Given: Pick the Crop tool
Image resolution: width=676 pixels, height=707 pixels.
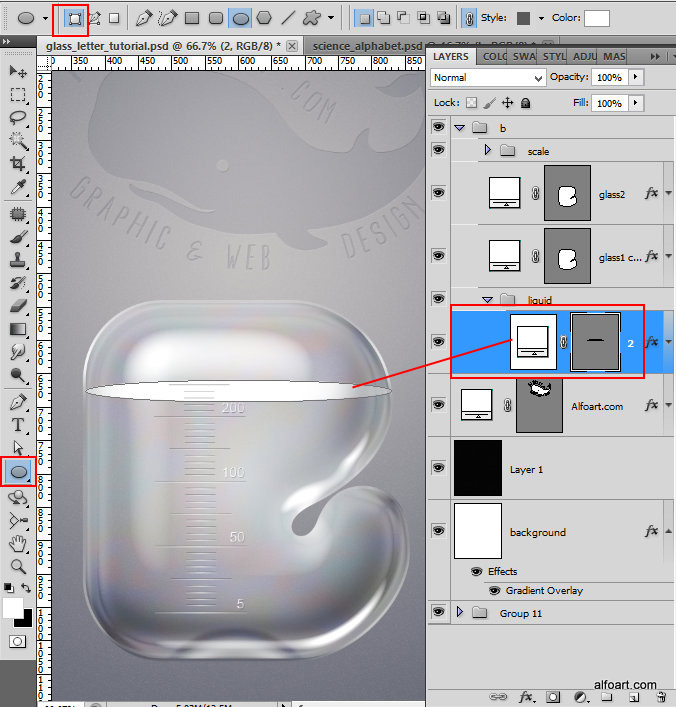Looking at the screenshot, I should click(18, 164).
